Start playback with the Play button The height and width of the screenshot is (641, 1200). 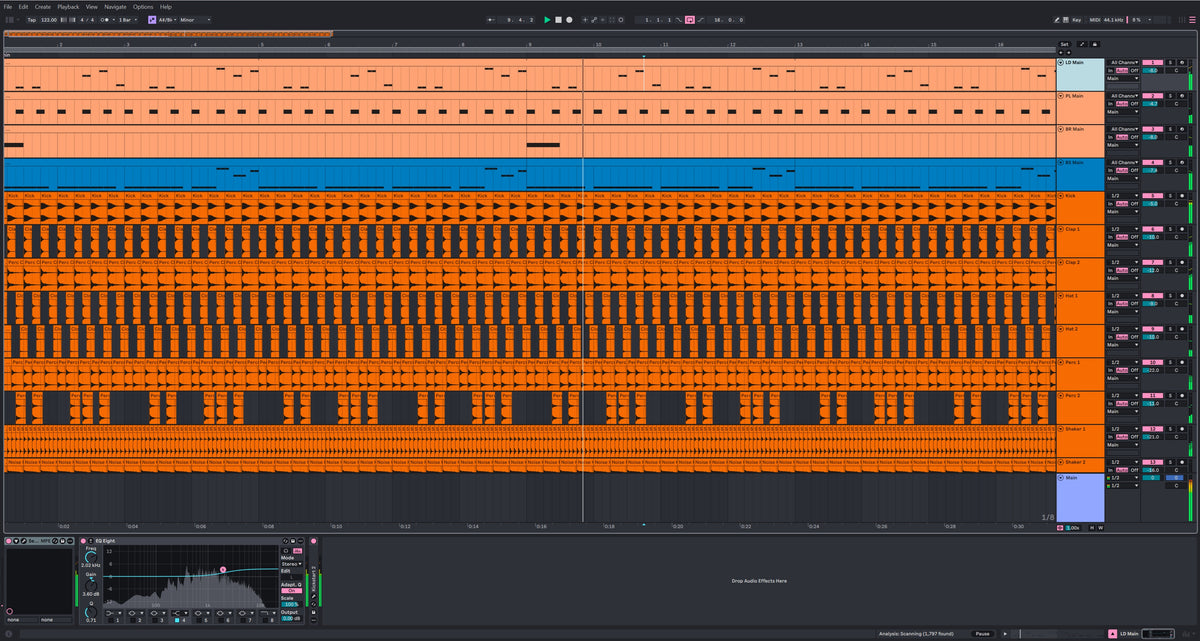[547, 19]
